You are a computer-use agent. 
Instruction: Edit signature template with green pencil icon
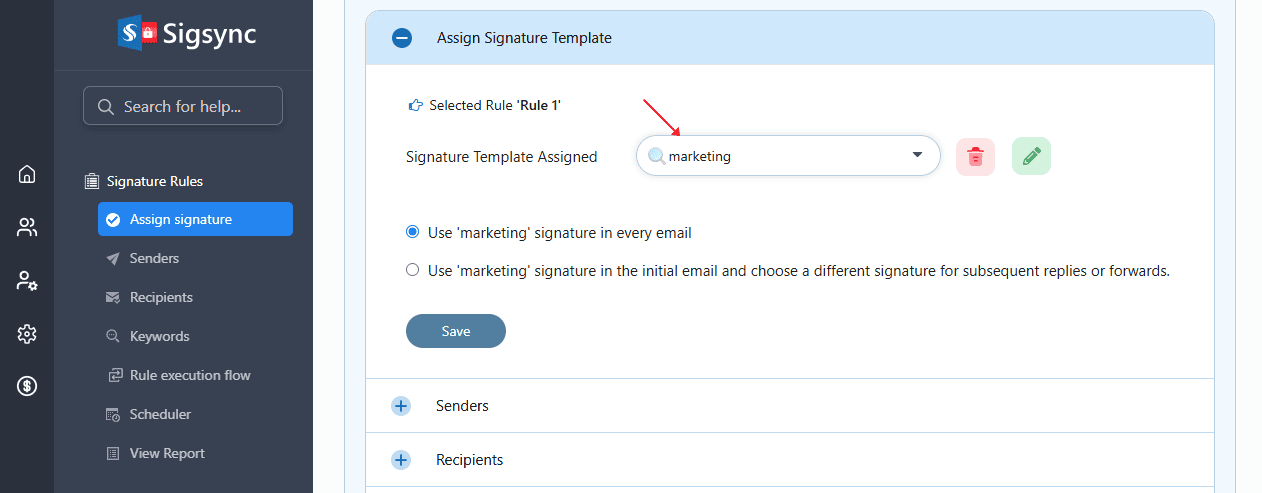(x=1031, y=157)
